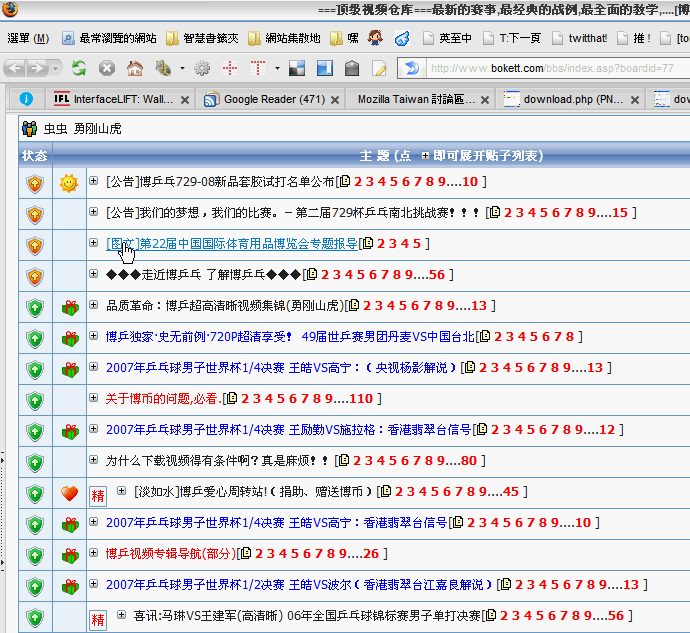Expand the 我们的梦想，我们的比赛 thread
The height and width of the screenshot is (633, 690).
click(94, 213)
